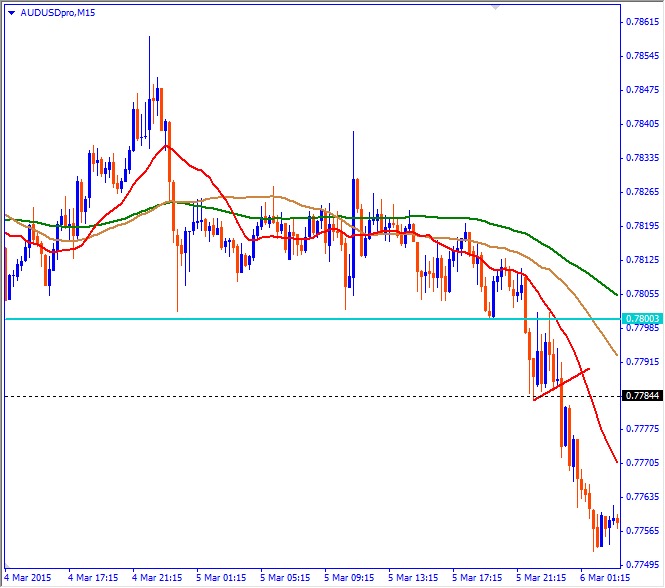
Task: Open the dropdown arrow beside AUDUSDpro,M15
Action: pos(11,13)
